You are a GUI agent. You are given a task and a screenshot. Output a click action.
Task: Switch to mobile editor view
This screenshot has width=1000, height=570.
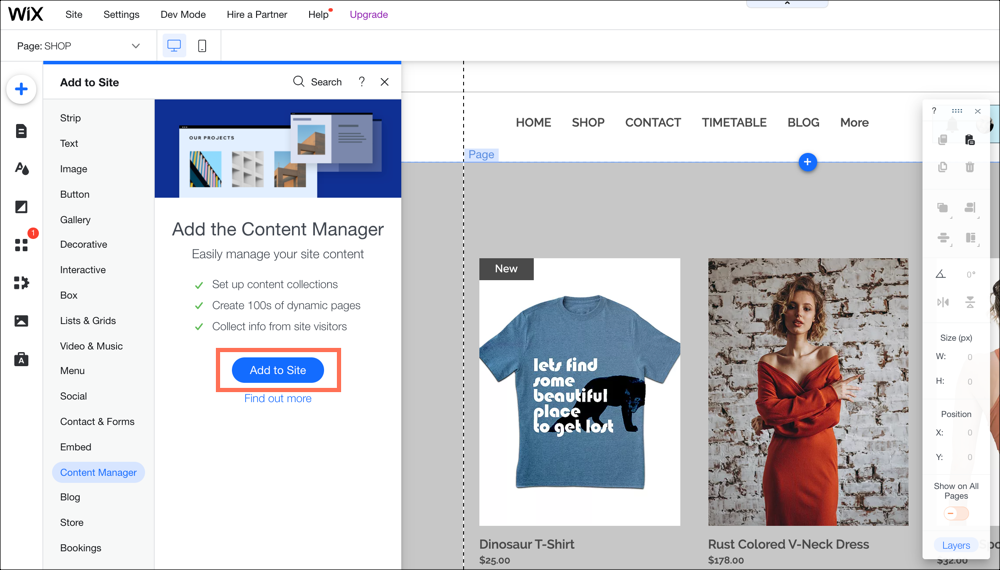coord(202,46)
